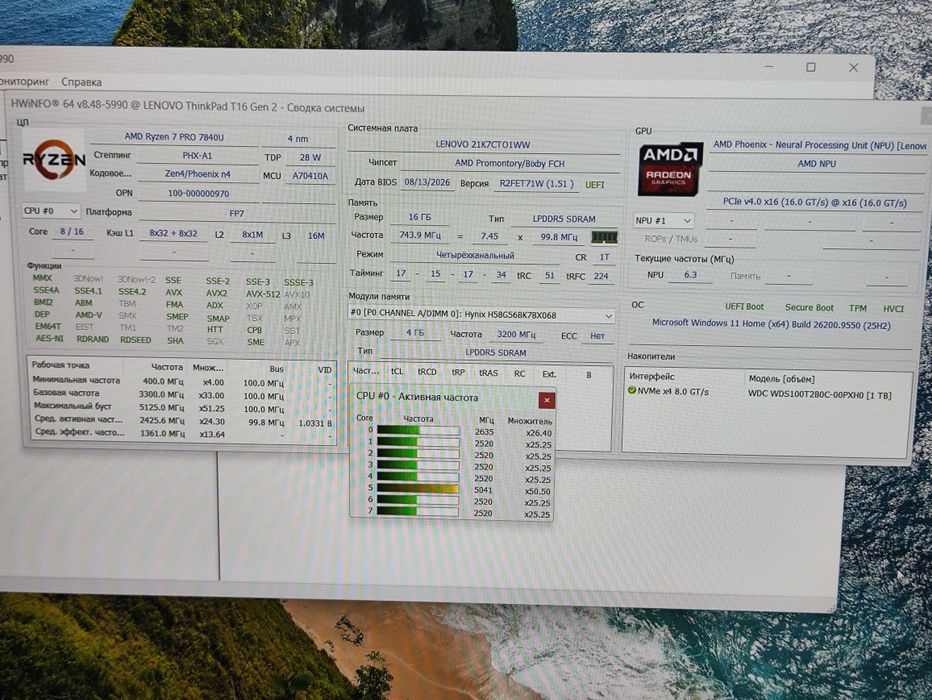Click the module frequency 3200 МГц value
The width and height of the screenshot is (932, 700).
pyautogui.click(x=516, y=335)
